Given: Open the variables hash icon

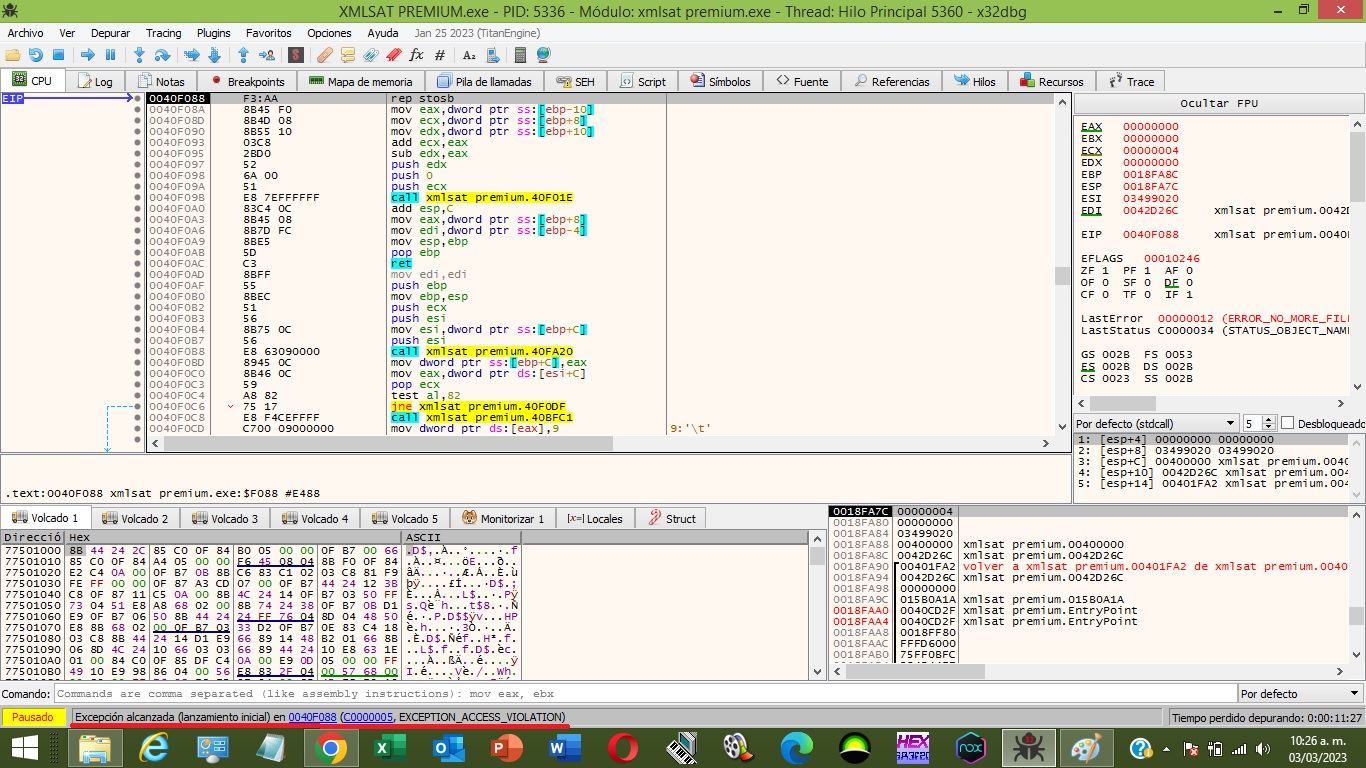Looking at the screenshot, I should click(x=440, y=55).
